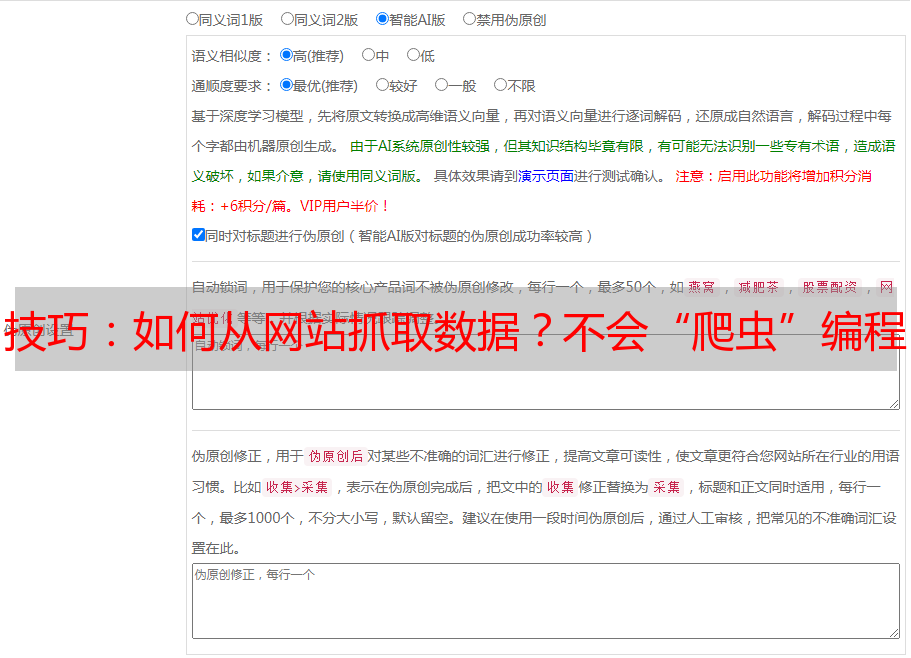Click the 通顺度要求 label
The image size is (911, 658).
pyautogui.click(x=232, y=87)
